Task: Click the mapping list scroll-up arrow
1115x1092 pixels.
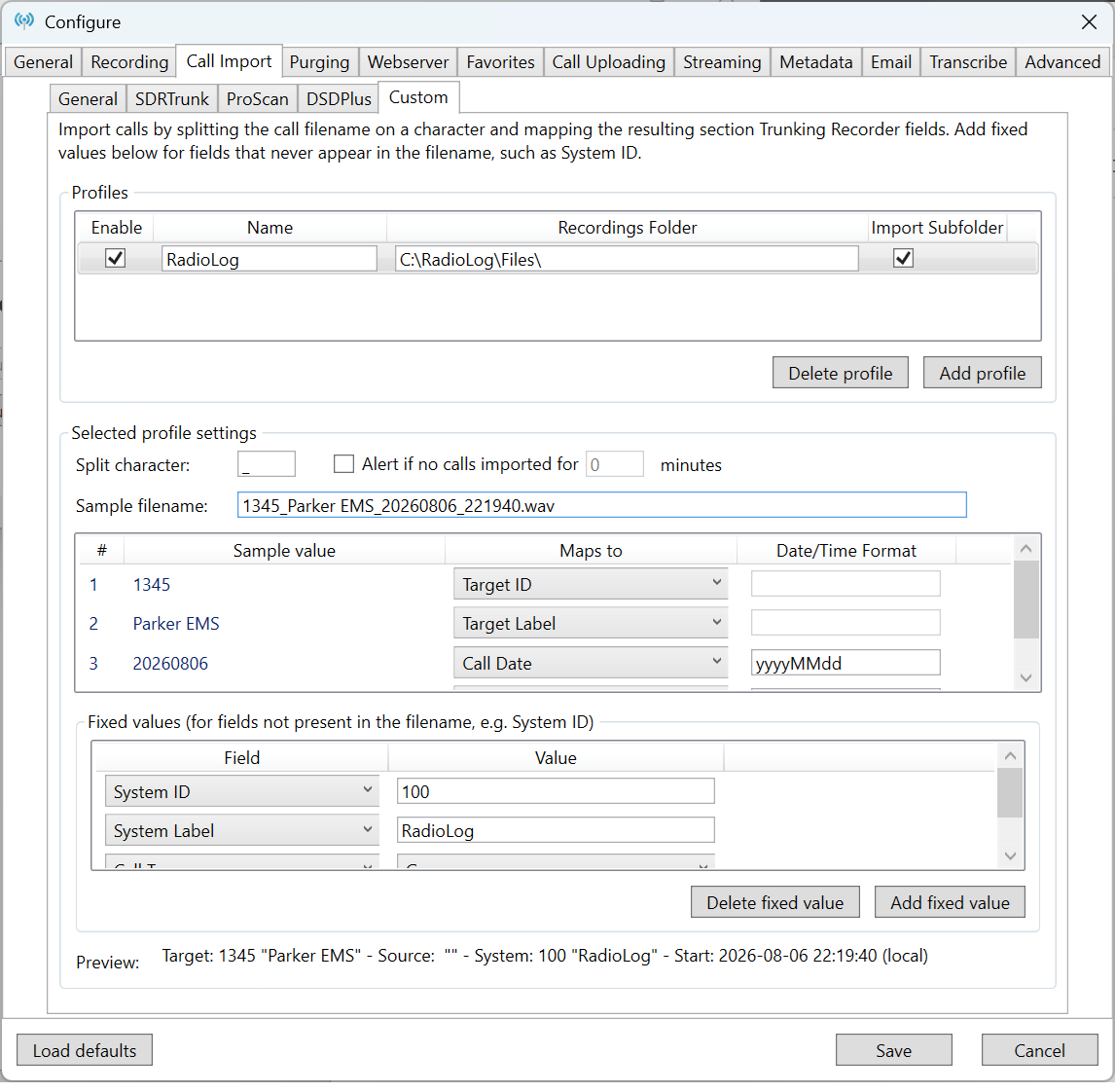Action: (x=1025, y=549)
